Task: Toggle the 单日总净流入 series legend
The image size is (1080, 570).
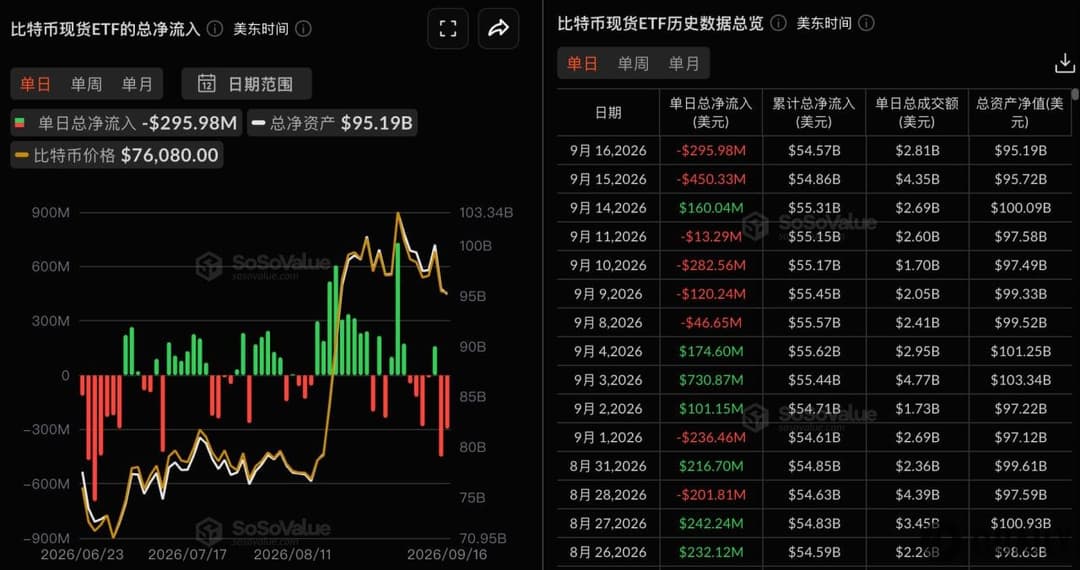Action: coord(125,124)
